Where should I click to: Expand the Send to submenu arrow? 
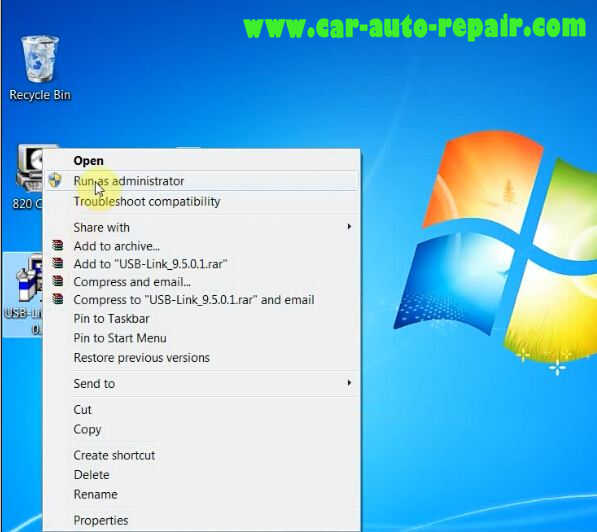point(349,383)
